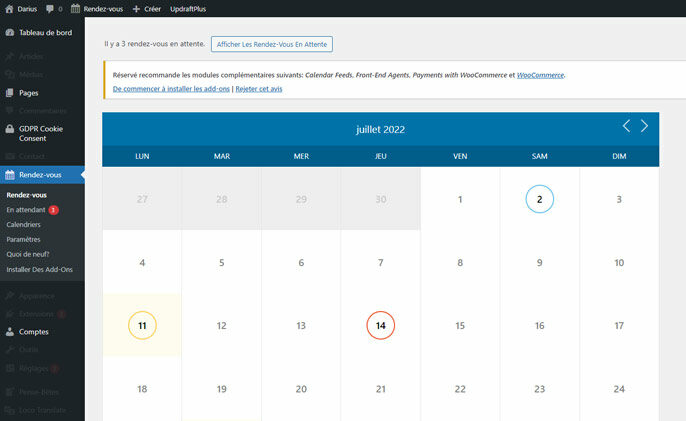Click the De commencer à installer les add-ons link
Image resolution: width=686 pixels, height=421 pixels.
click(170, 89)
